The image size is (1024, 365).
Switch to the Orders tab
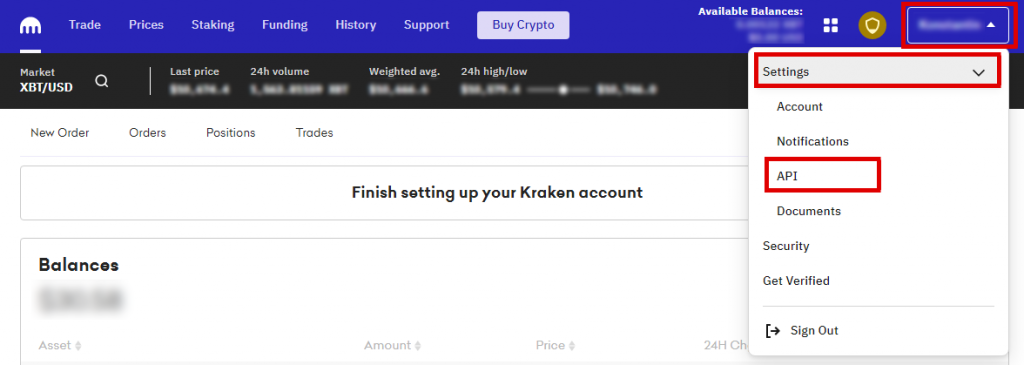[148, 133]
